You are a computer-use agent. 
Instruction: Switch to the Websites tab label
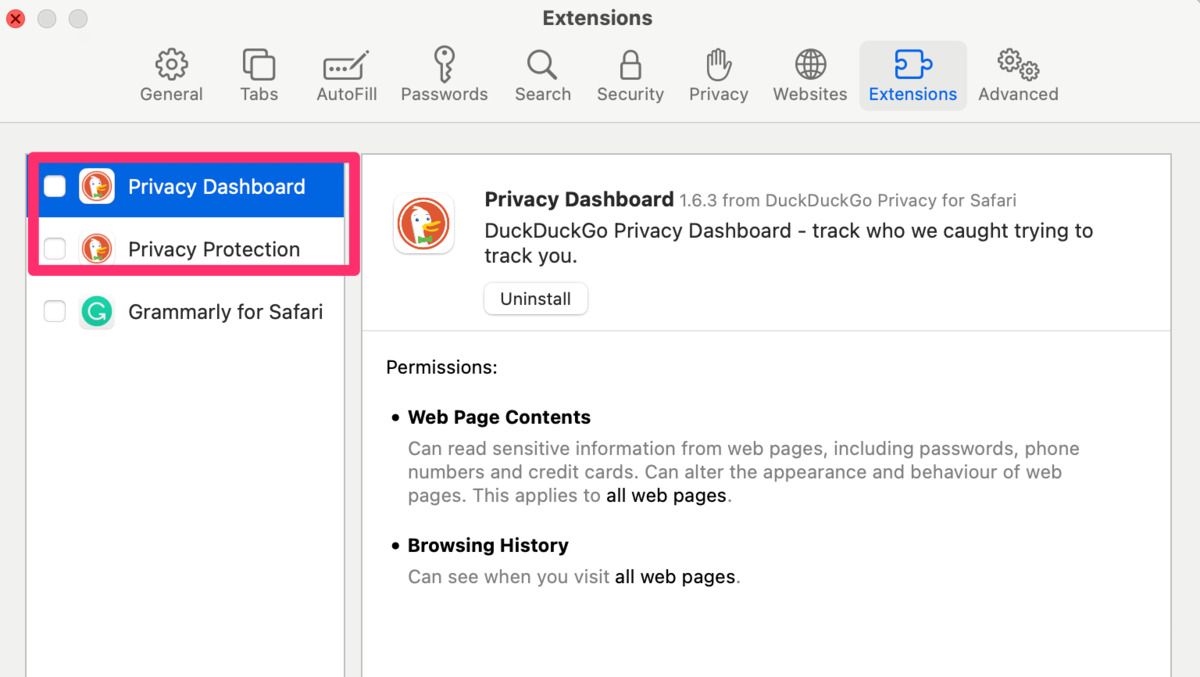point(810,94)
